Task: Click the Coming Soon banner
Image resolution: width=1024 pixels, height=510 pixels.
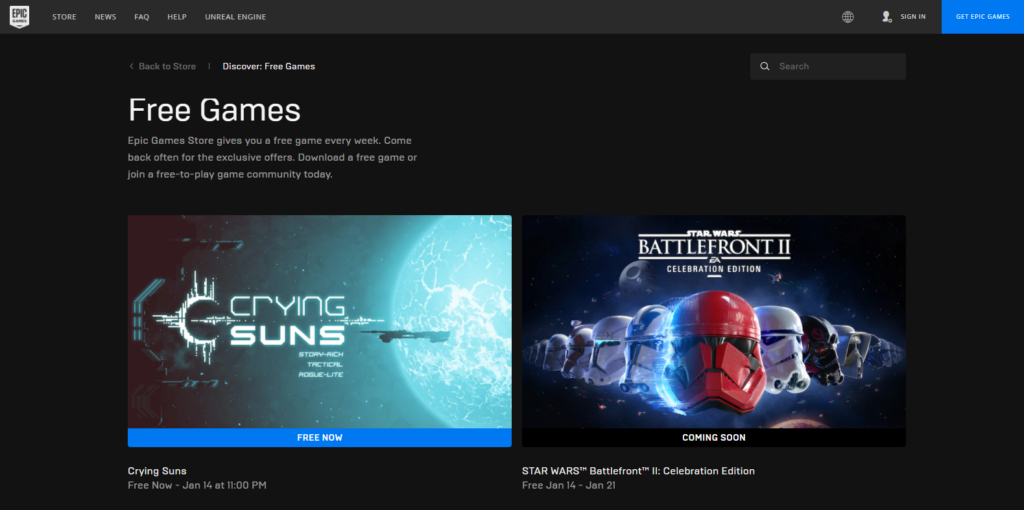Action: click(x=714, y=438)
